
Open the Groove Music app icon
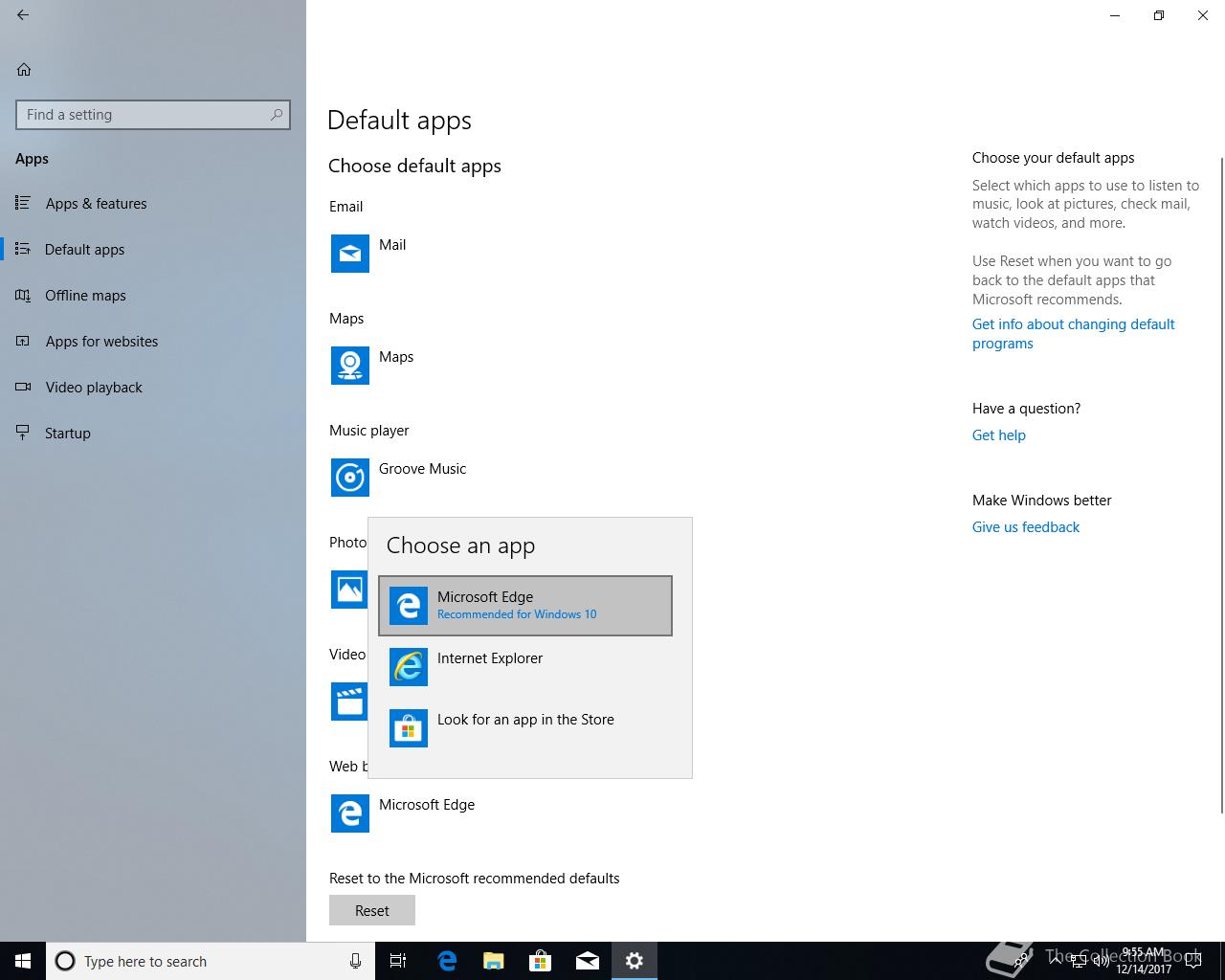pos(350,478)
